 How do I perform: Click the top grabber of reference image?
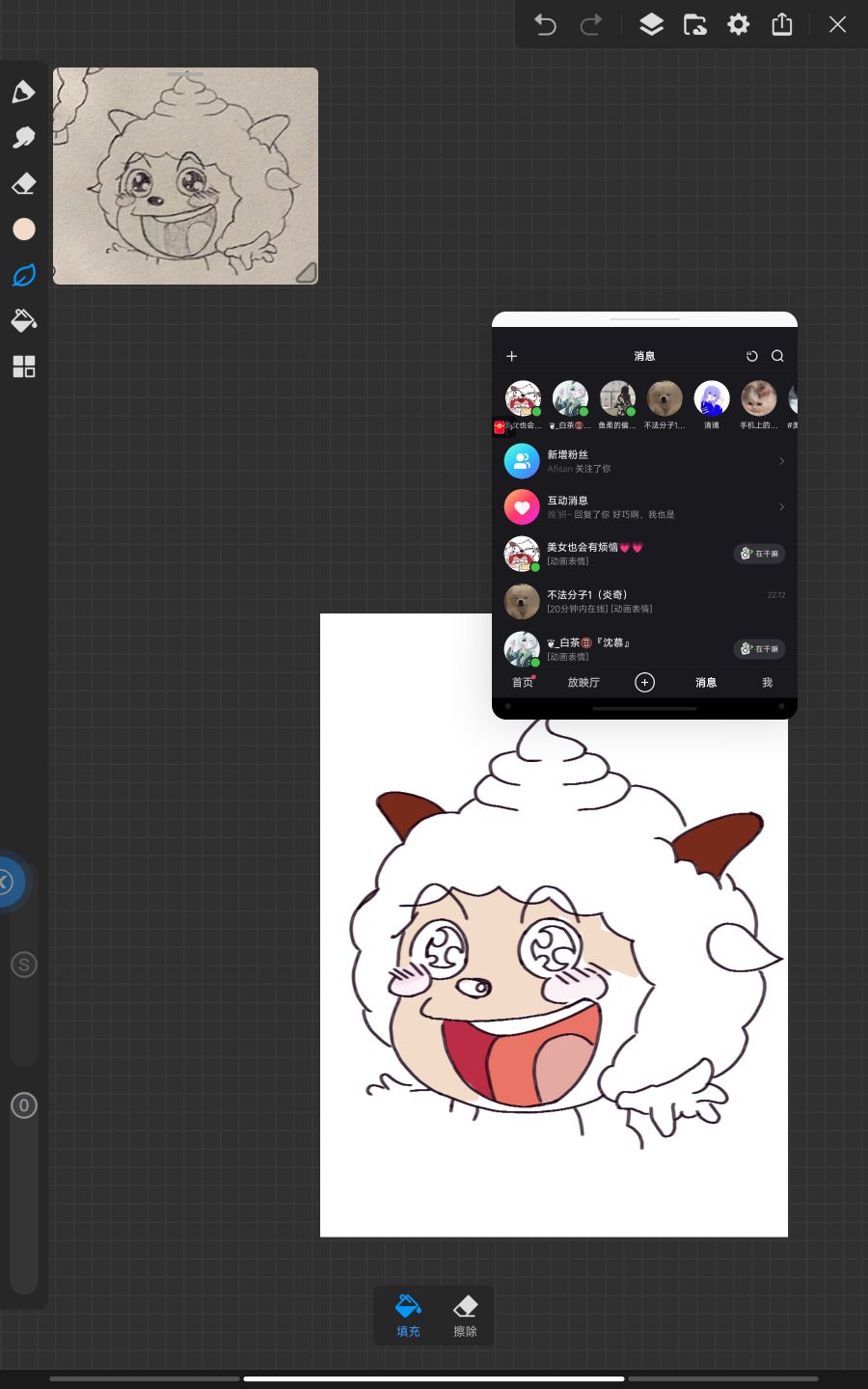point(185,74)
